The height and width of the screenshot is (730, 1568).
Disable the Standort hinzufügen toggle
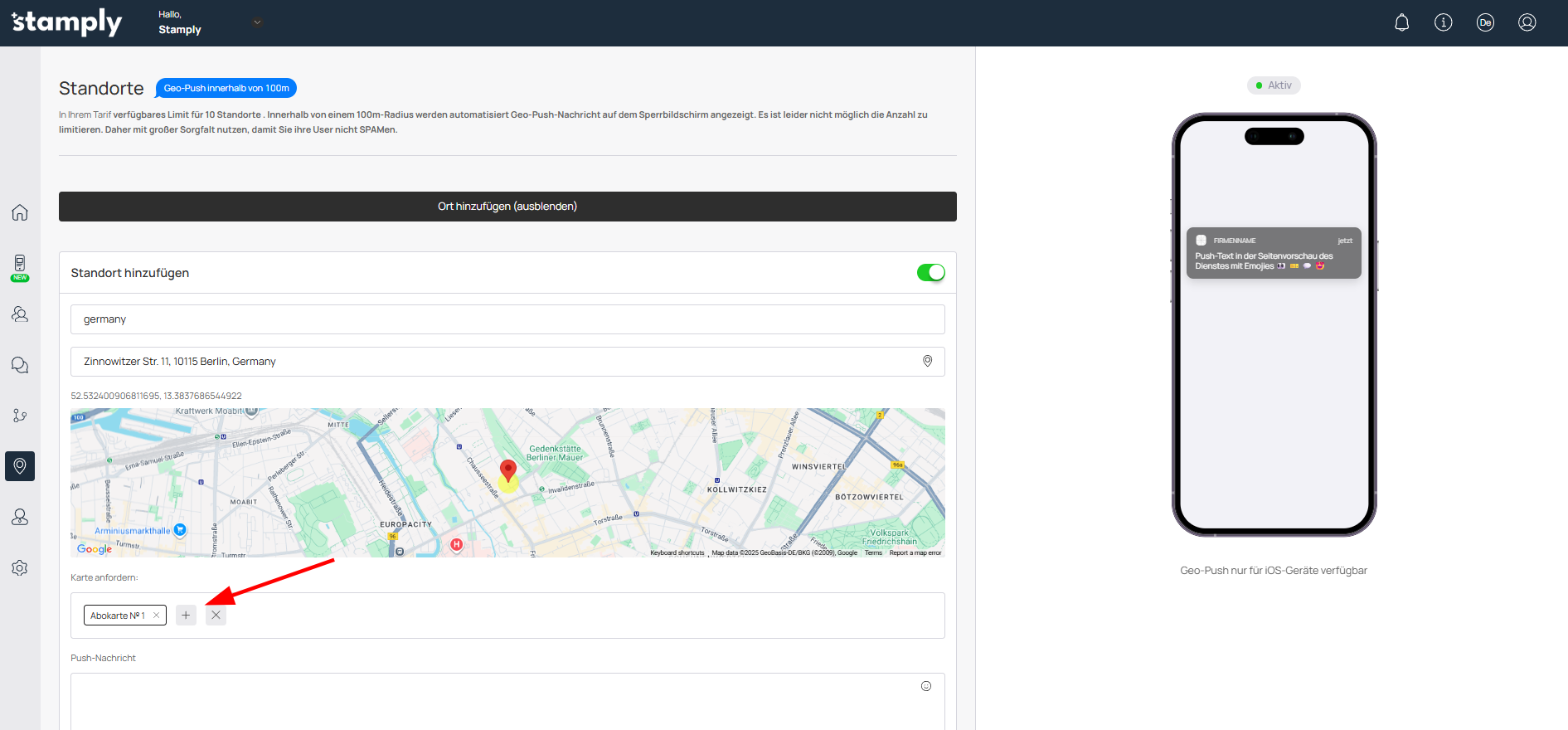click(x=930, y=273)
